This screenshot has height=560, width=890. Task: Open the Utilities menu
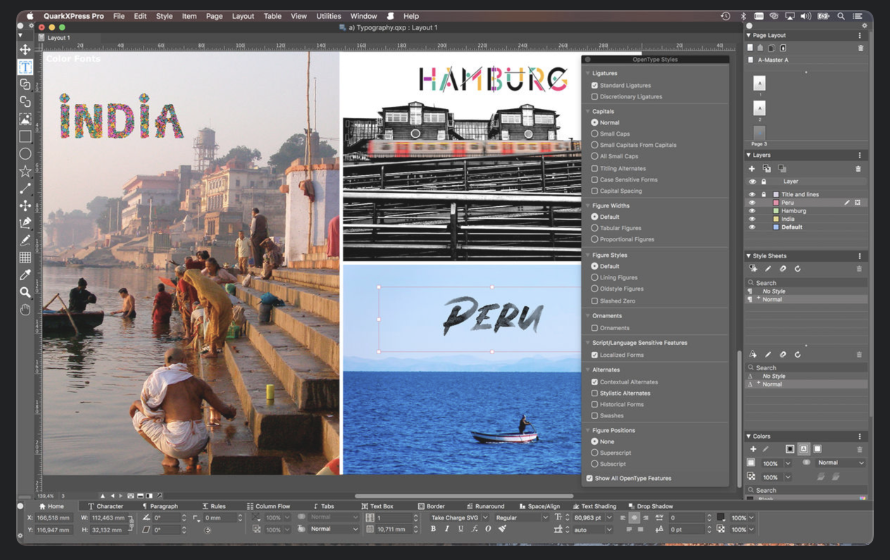[x=328, y=16]
